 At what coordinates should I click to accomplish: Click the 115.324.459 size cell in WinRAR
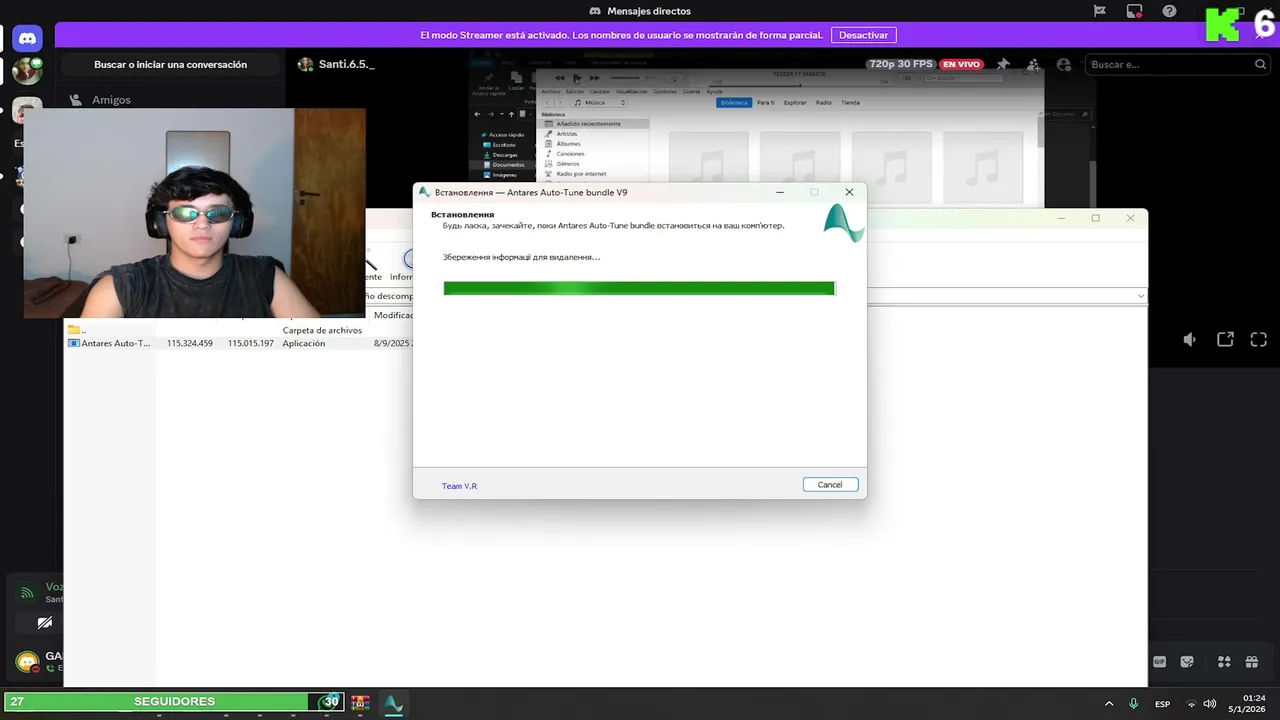click(x=190, y=343)
